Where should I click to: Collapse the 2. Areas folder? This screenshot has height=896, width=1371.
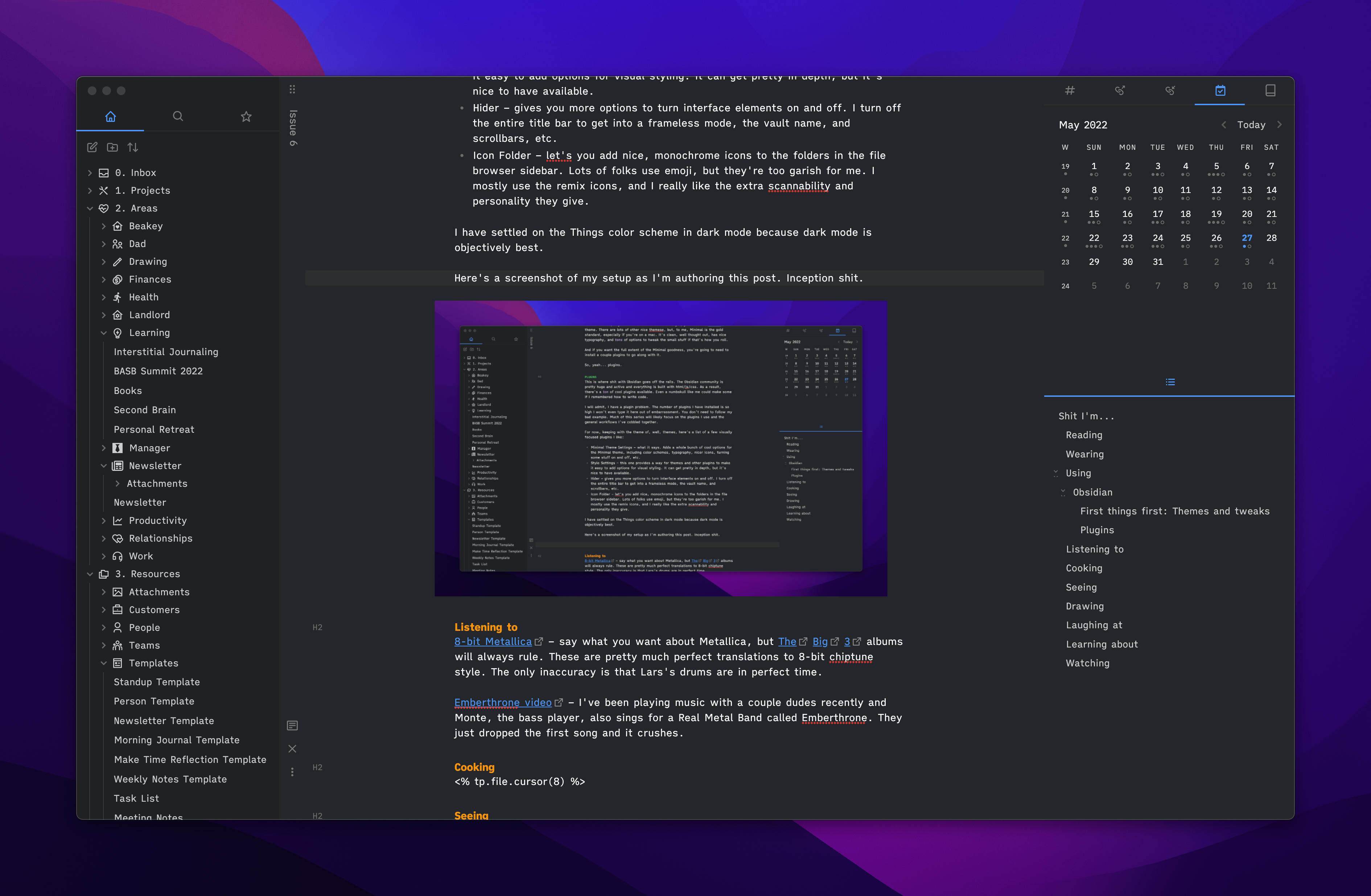point(90,209)
